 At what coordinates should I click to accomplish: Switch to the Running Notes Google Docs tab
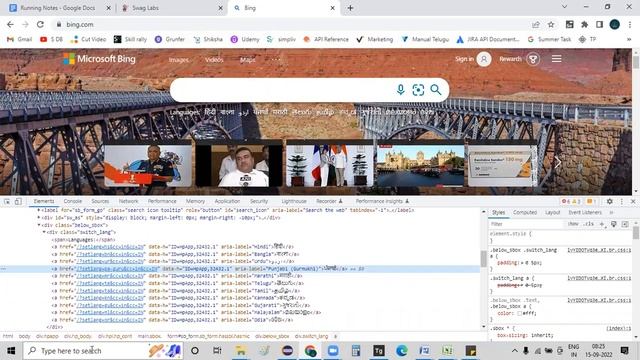click(x=60, y=8)
